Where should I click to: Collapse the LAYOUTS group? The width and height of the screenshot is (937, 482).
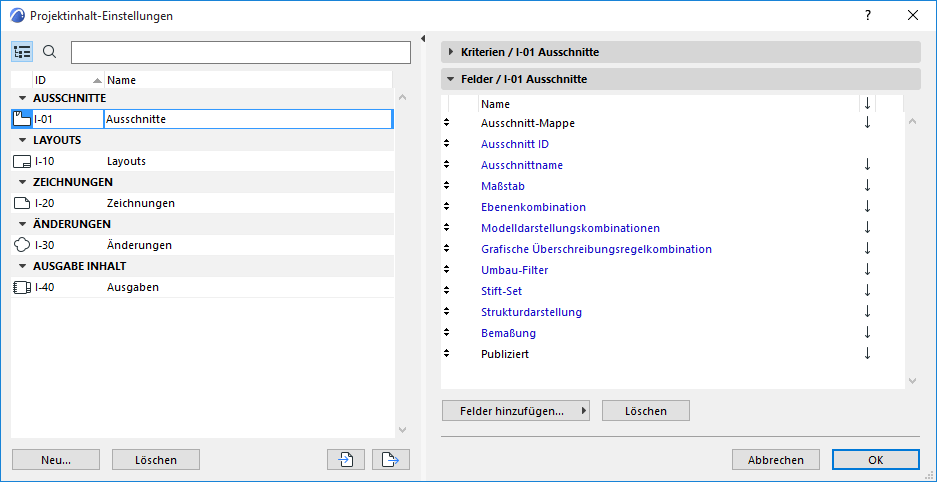click(x=22, y=140)
